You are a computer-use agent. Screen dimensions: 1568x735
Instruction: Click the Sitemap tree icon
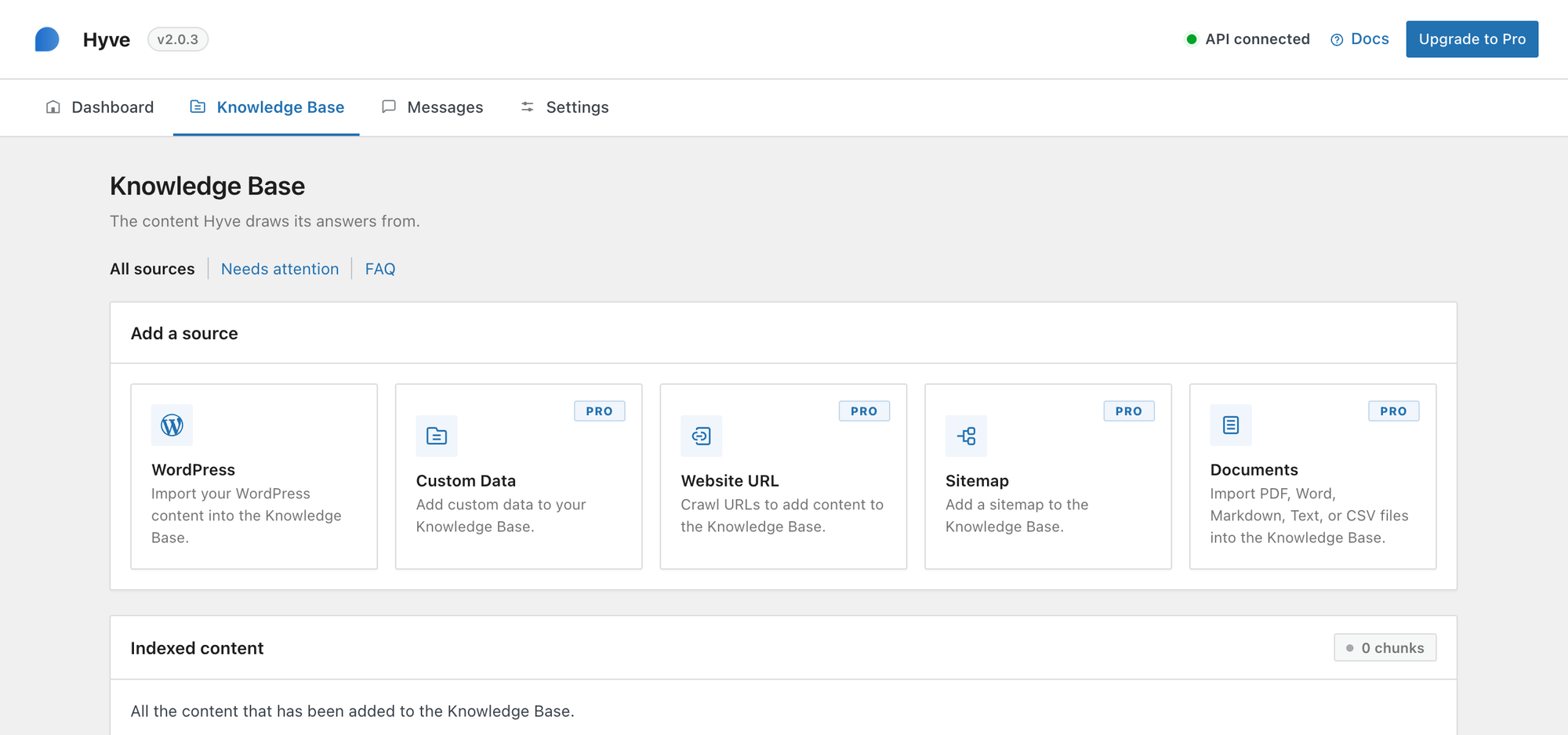pos(966,436)
